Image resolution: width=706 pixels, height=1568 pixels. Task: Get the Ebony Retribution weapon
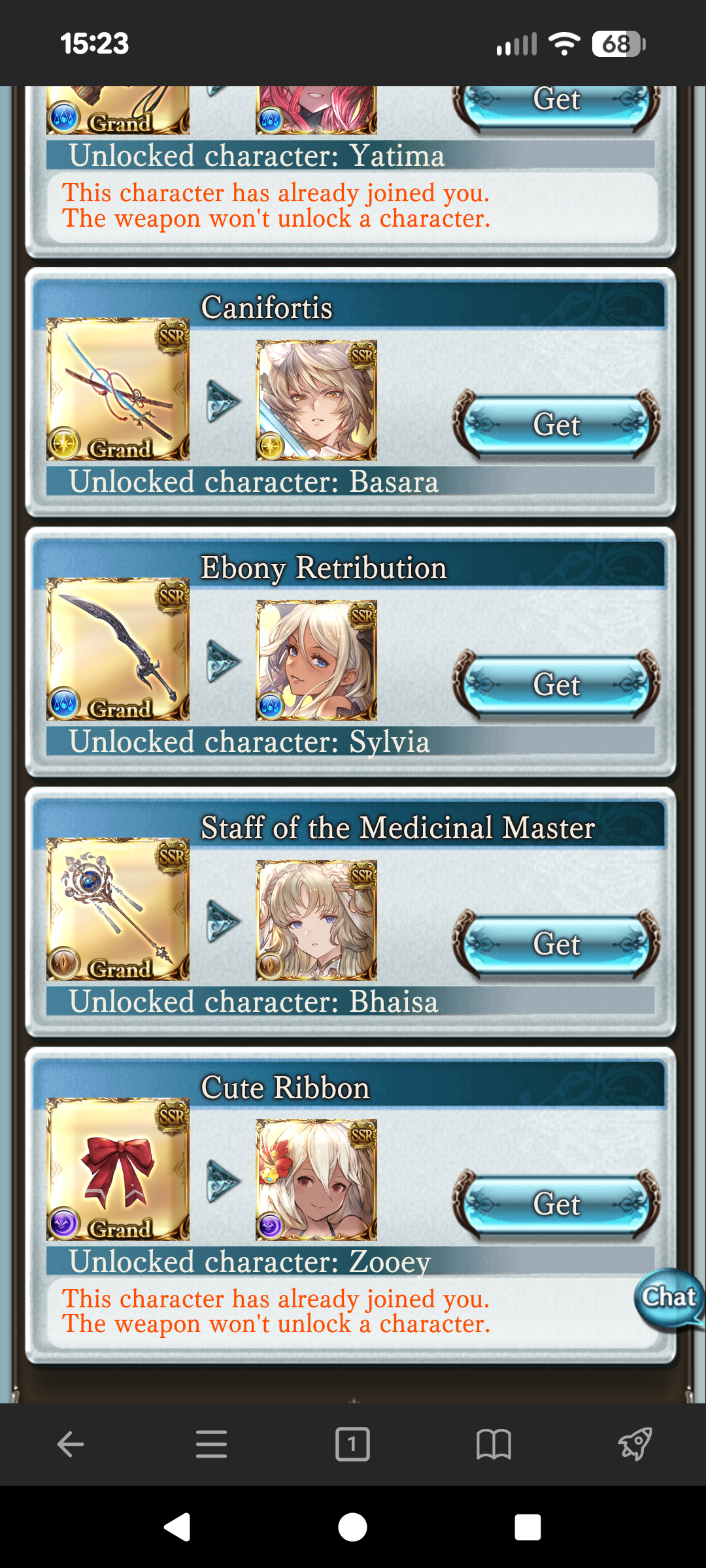(x=556, y=685)
